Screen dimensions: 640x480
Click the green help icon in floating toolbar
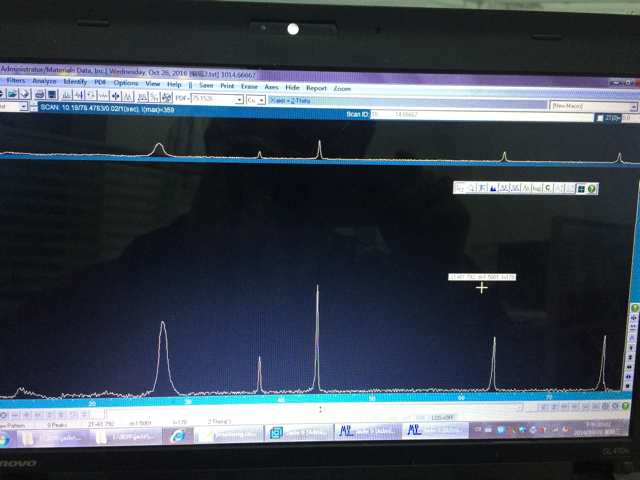coord(592,189)
